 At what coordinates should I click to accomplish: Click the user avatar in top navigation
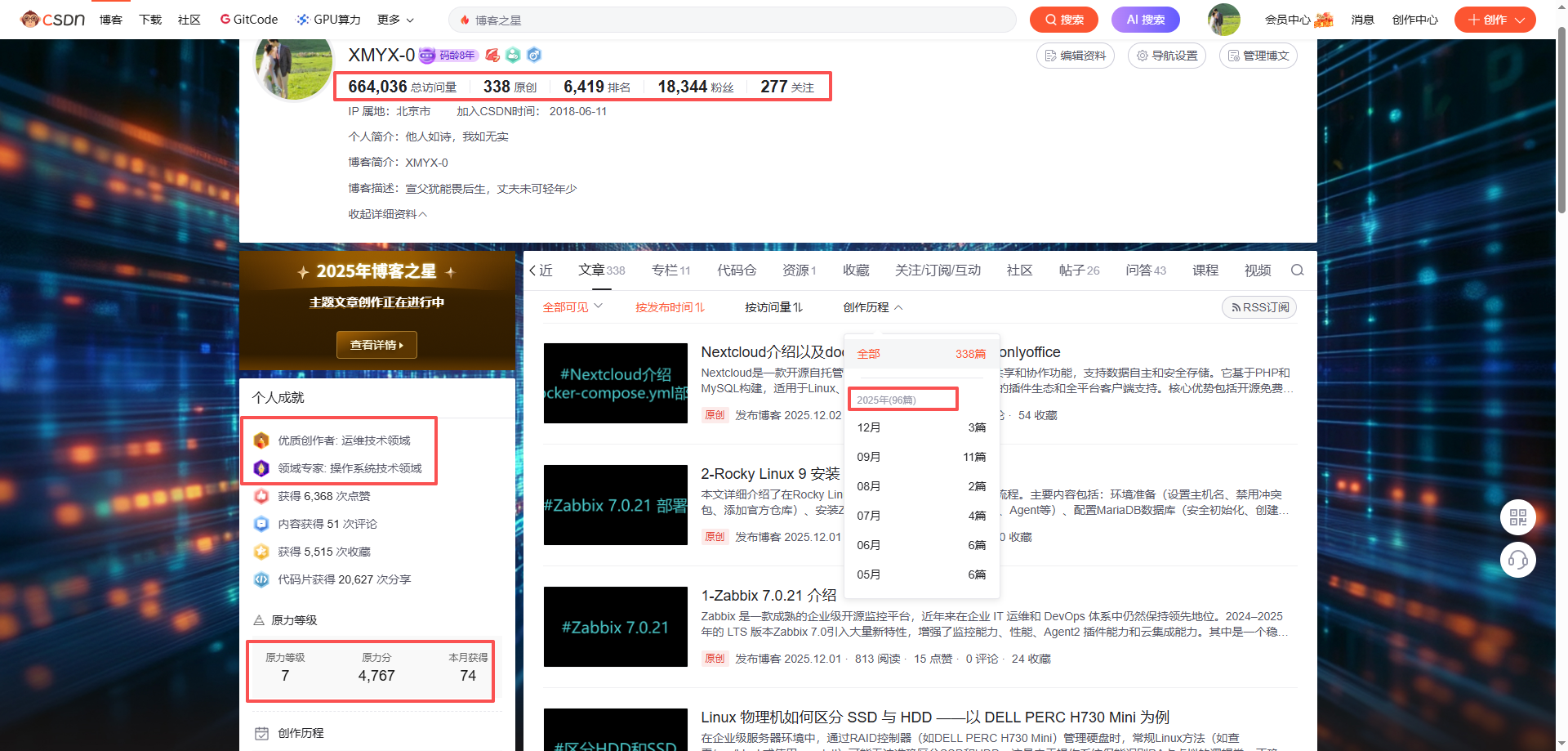[x=1223, y=20]
